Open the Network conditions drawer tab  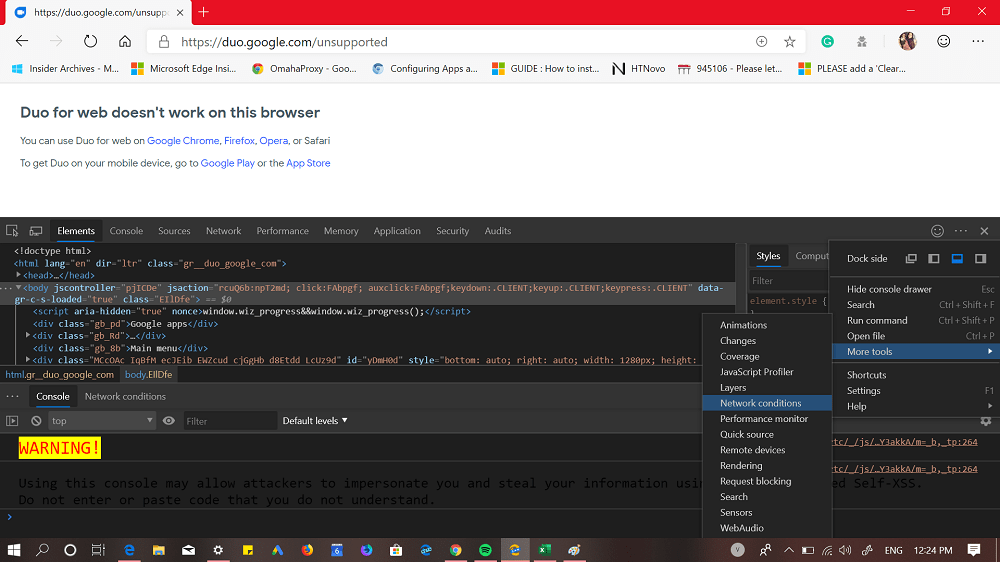coord(125,396)
